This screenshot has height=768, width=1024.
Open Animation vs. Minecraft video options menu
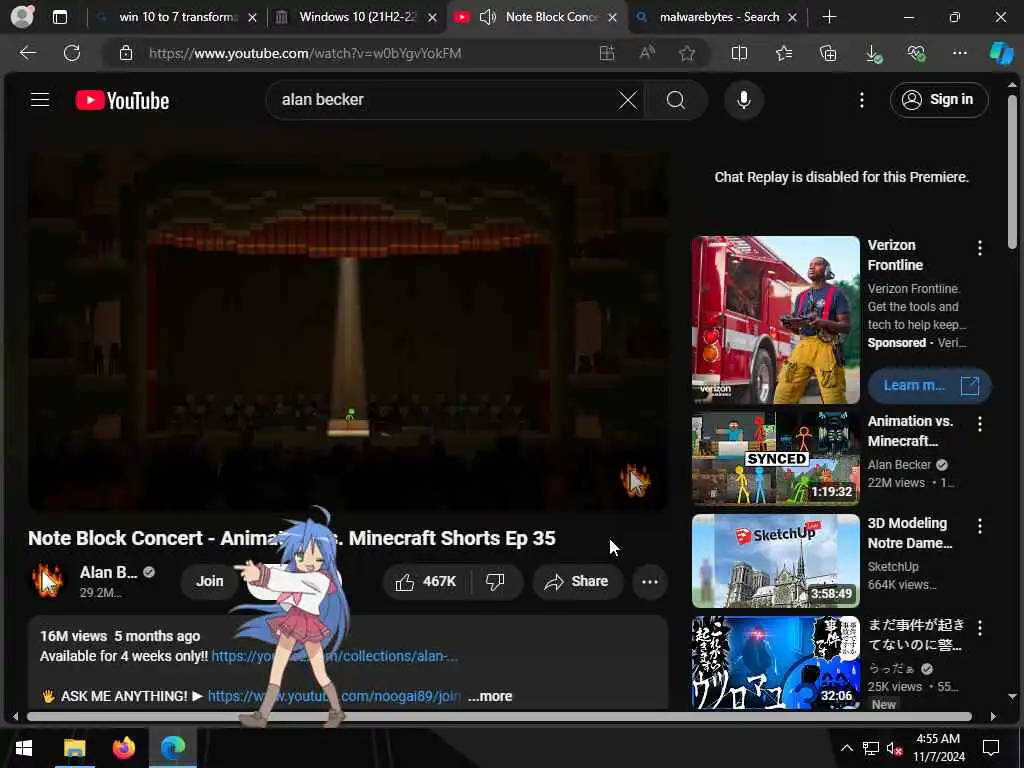(x=980, y=424)
